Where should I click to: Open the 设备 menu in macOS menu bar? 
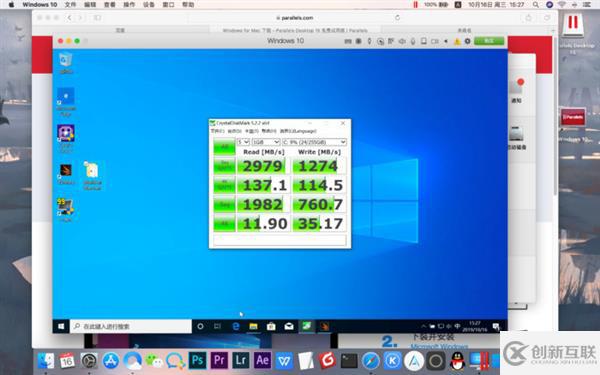point(148,5)
